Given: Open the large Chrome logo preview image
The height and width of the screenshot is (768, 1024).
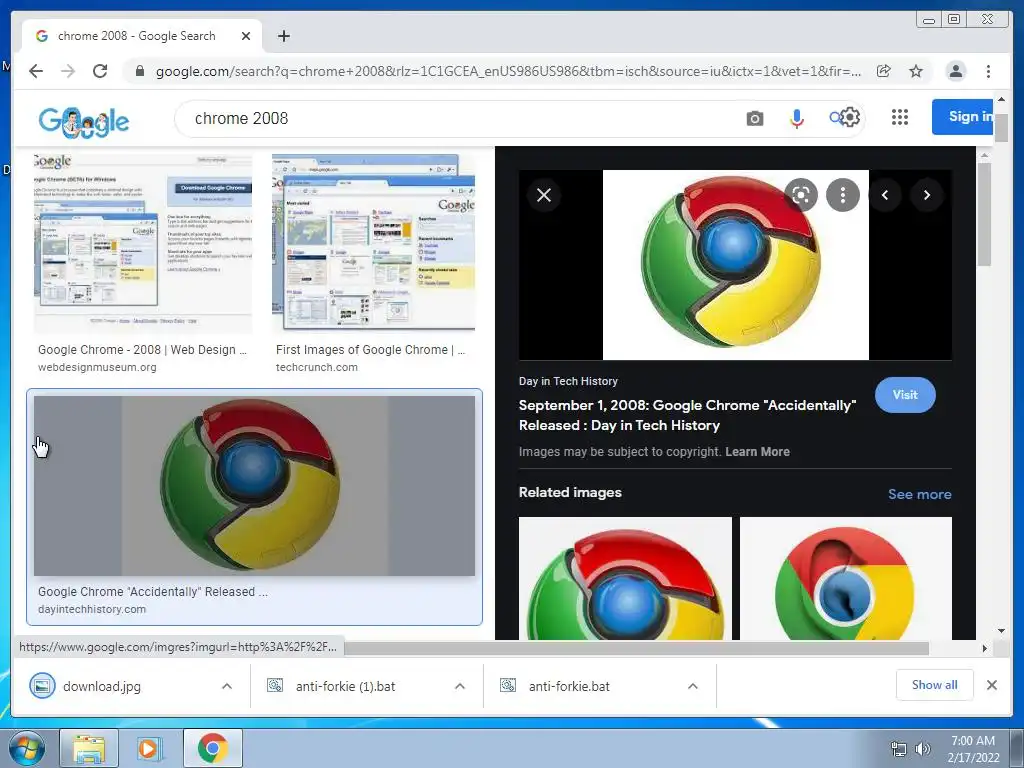Looking at the screenshot, I should tap(735, 264).
